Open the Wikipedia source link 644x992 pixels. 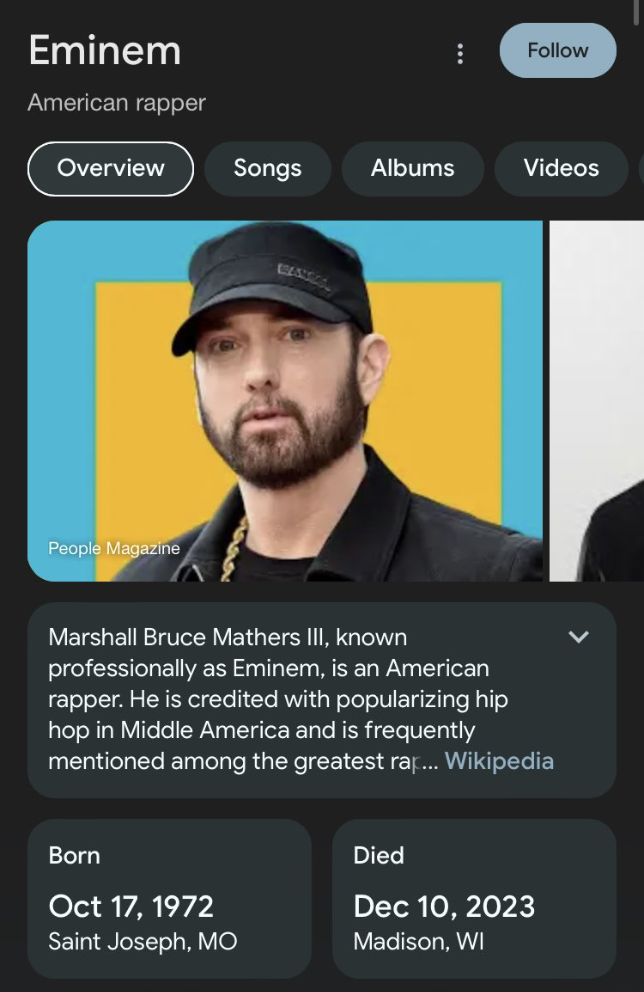tap(499, 761)
